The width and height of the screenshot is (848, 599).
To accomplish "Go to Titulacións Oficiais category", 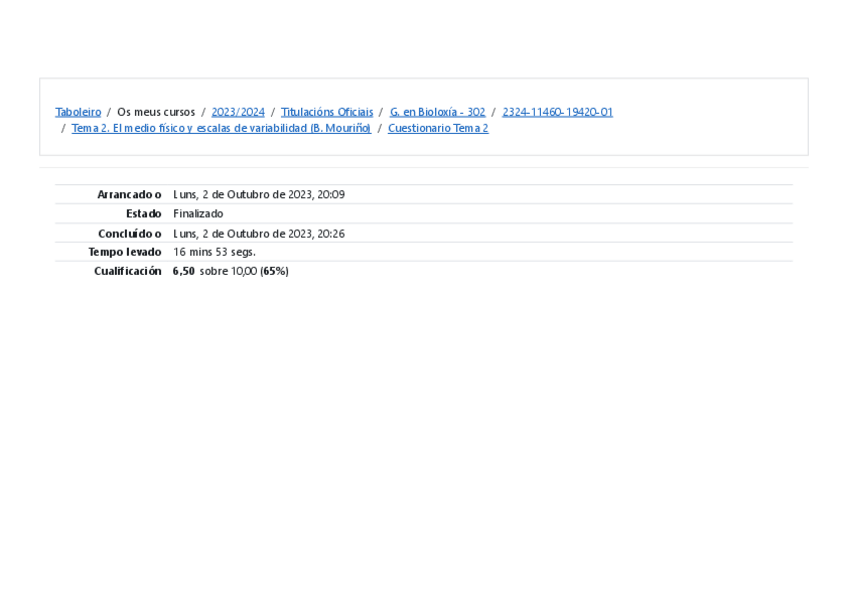I will (327, 112).
